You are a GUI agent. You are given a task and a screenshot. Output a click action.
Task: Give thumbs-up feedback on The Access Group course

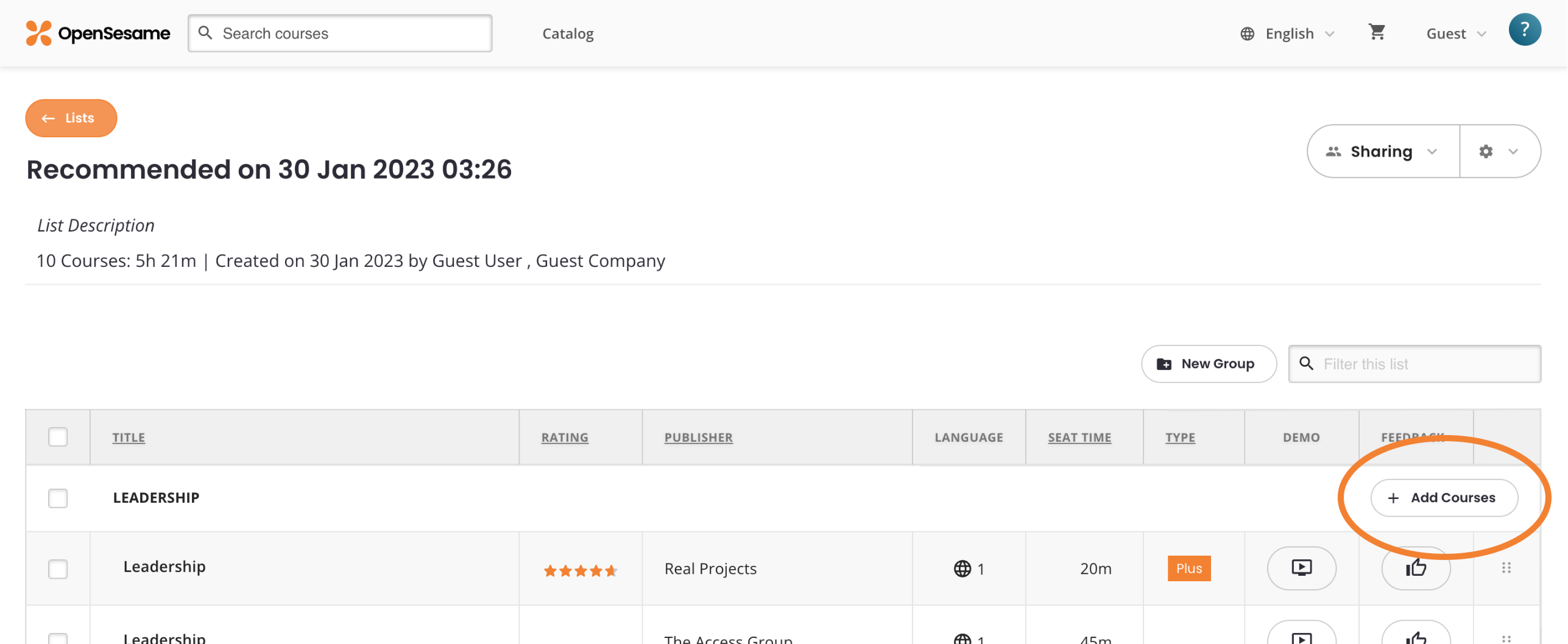coord(1416,634)
